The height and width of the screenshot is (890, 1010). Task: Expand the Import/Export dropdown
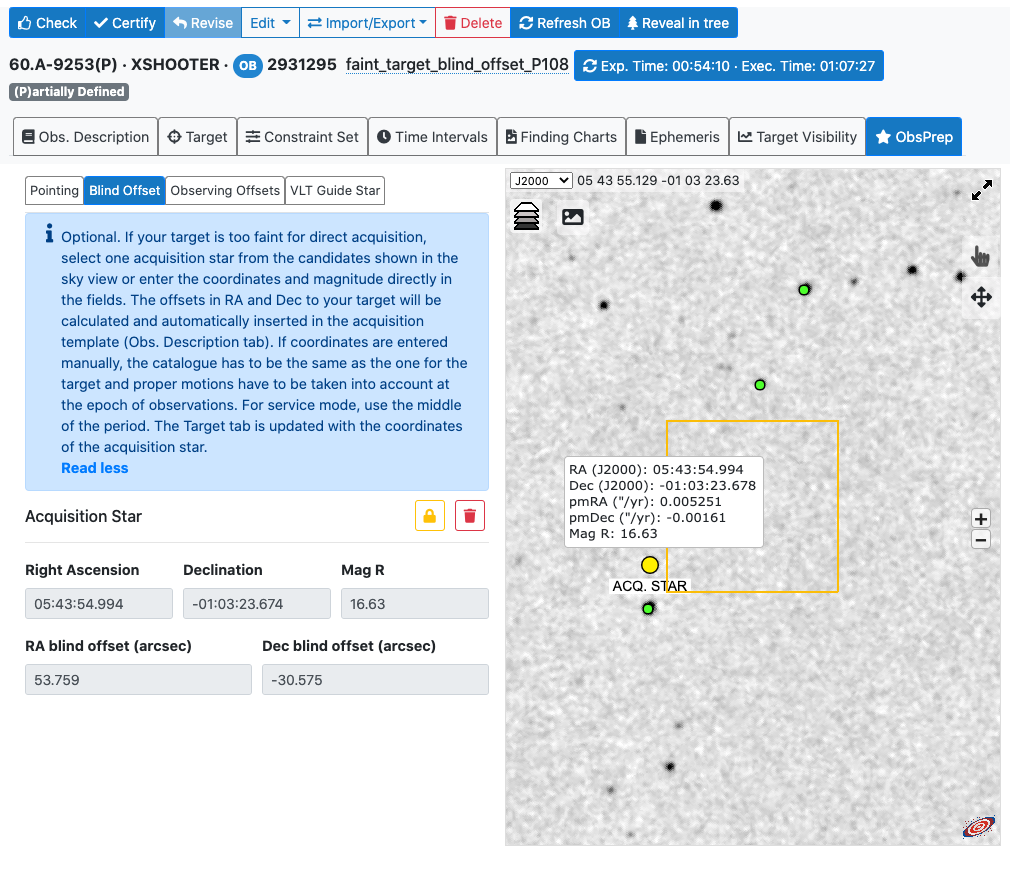(x=367, y=23)
